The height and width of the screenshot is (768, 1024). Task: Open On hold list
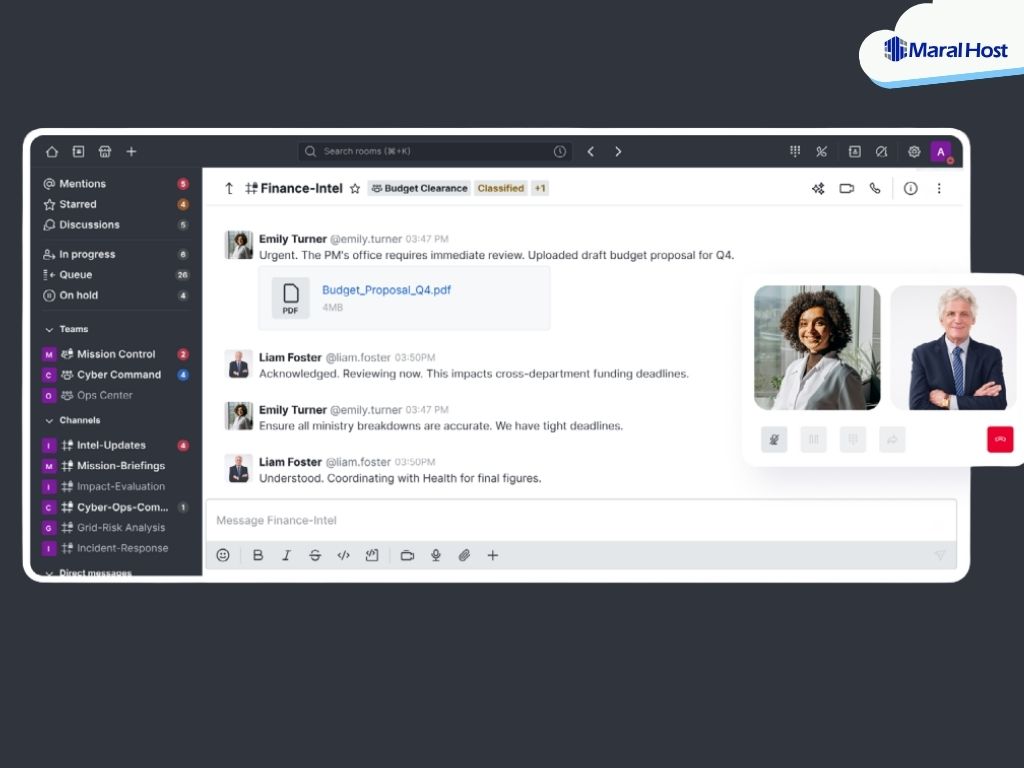coord(116,295)
